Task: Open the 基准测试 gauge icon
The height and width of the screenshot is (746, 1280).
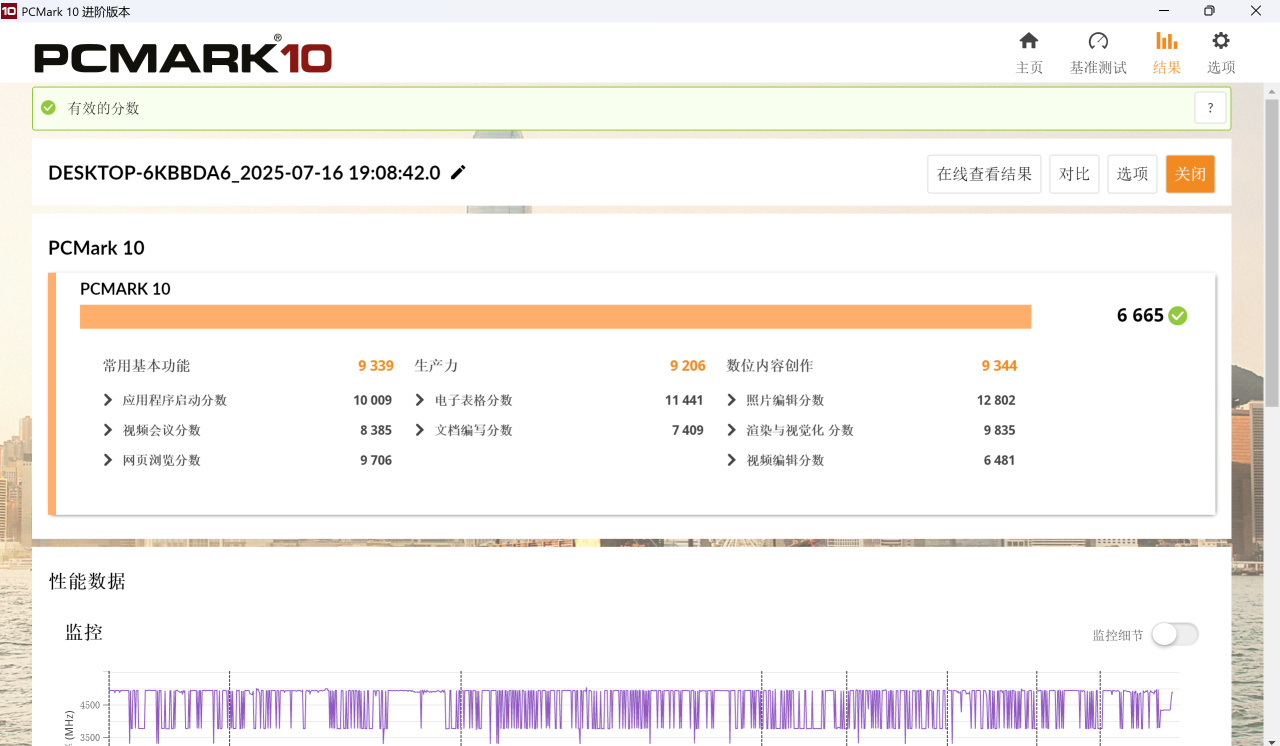Action: click(1098, 41)
